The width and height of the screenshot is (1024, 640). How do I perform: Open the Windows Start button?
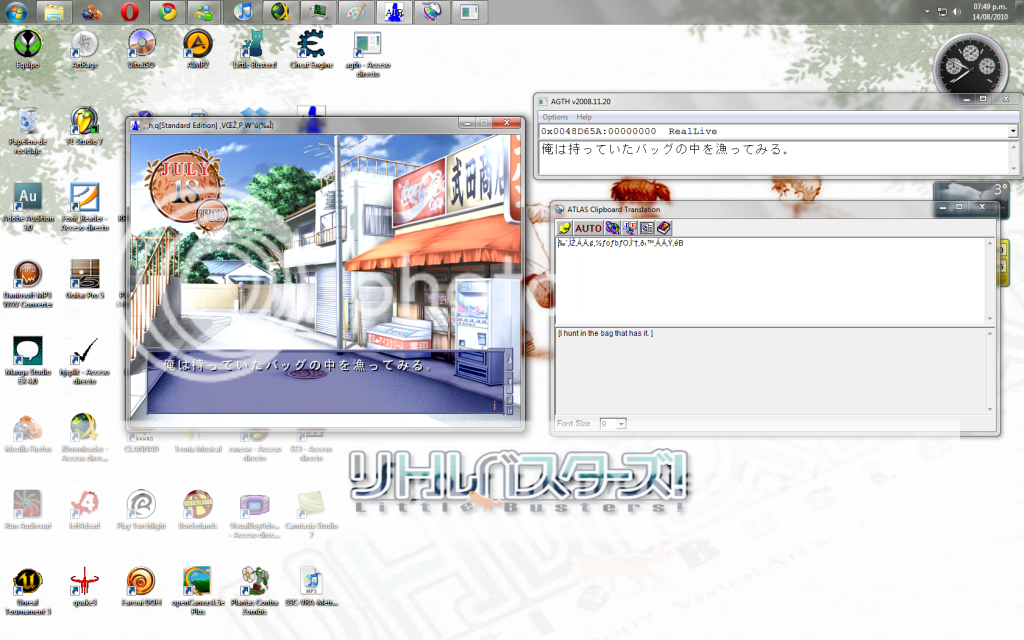[16, 12]
